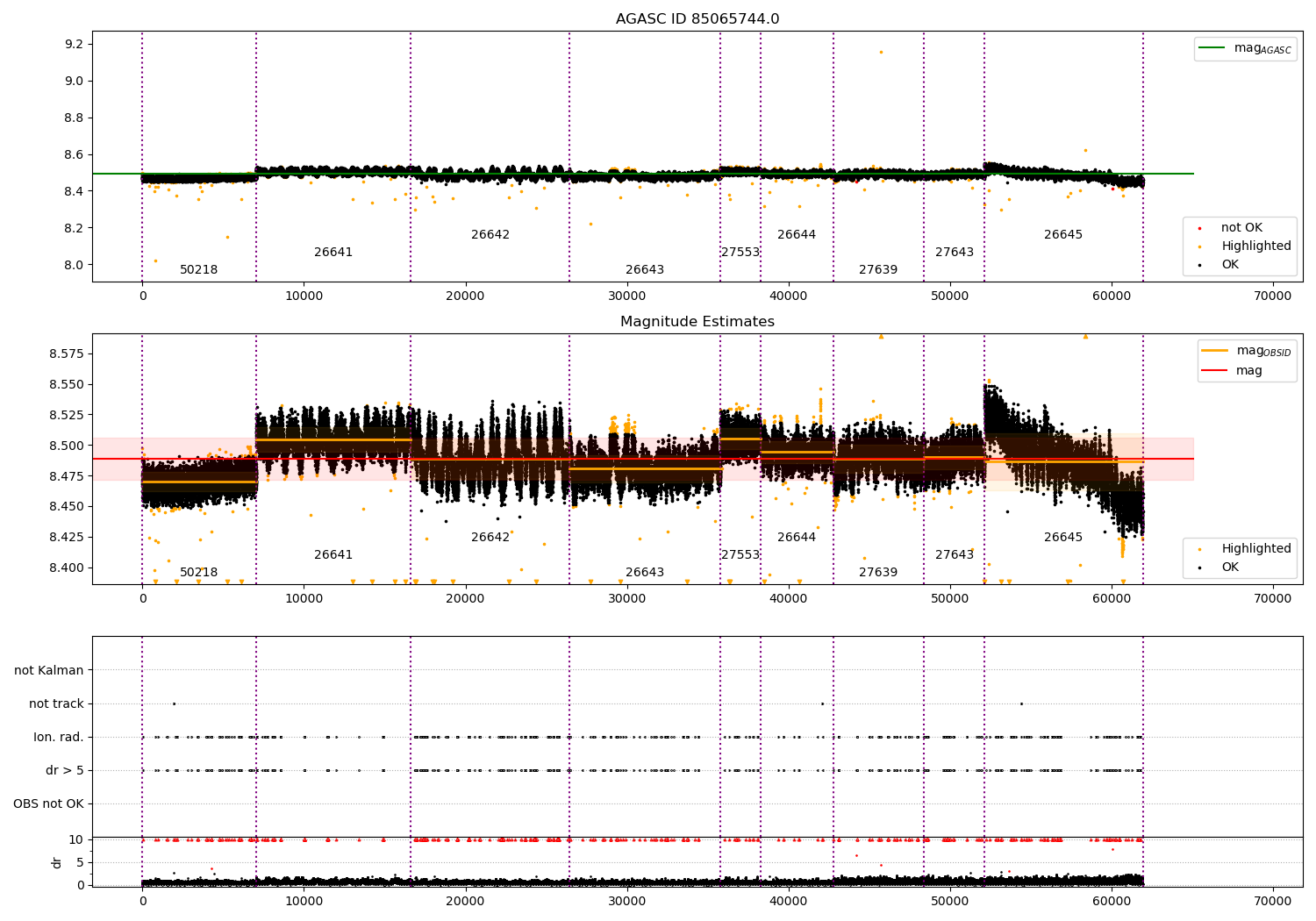Click OBSID label 26642 in top panel
Image resolution: width=1316 pixels, height=921 pixels.
[x=490, y=235]
